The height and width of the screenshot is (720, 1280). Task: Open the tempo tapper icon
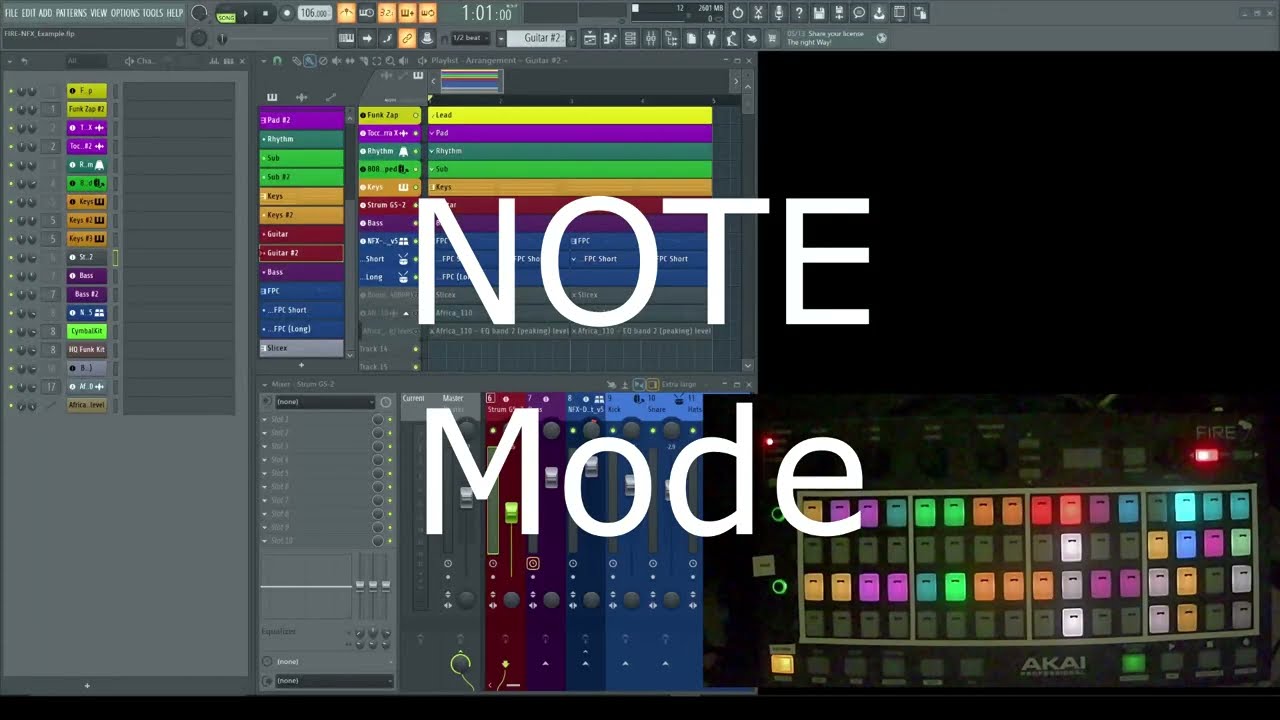pyautogui.click(x=731, y=38)
